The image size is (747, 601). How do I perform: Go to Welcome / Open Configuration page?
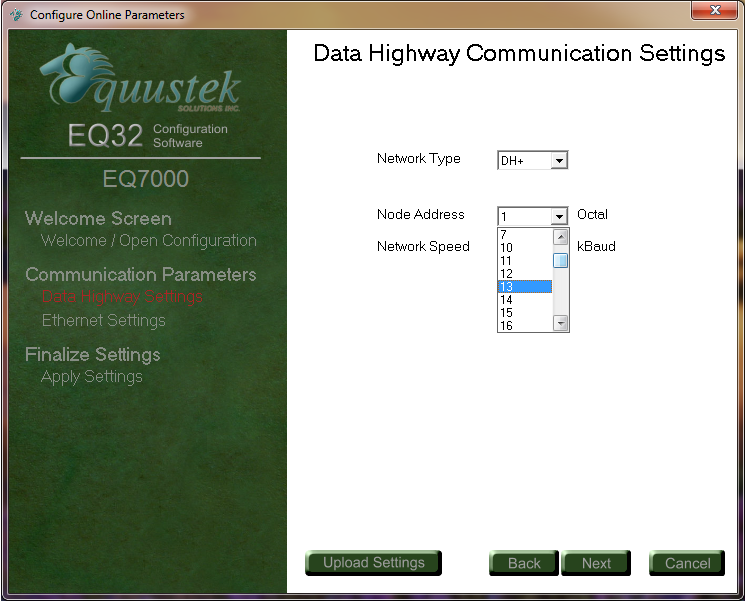pyautogui.click(x=148, y=241)
